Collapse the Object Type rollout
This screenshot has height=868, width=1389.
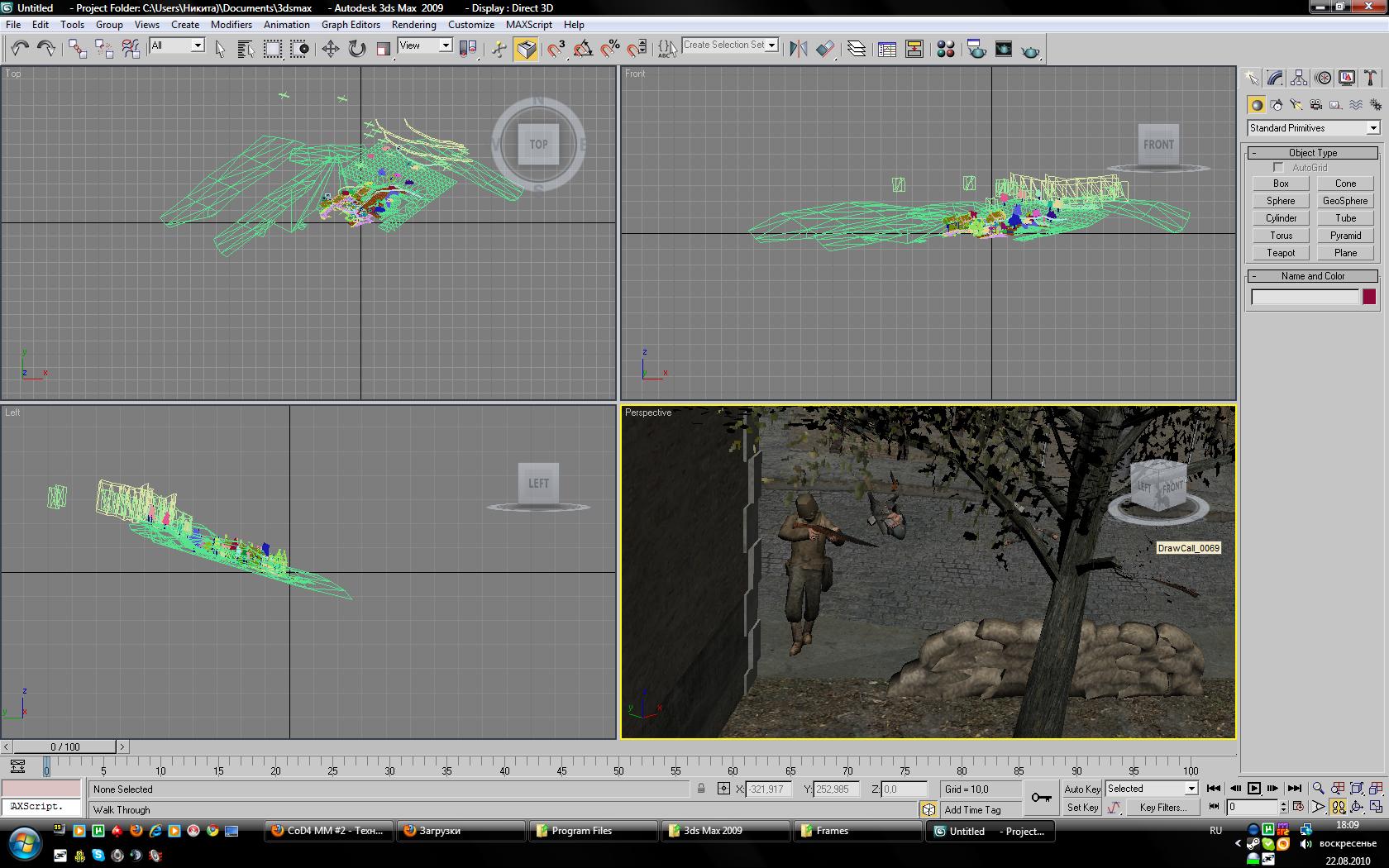(1312, 153)
